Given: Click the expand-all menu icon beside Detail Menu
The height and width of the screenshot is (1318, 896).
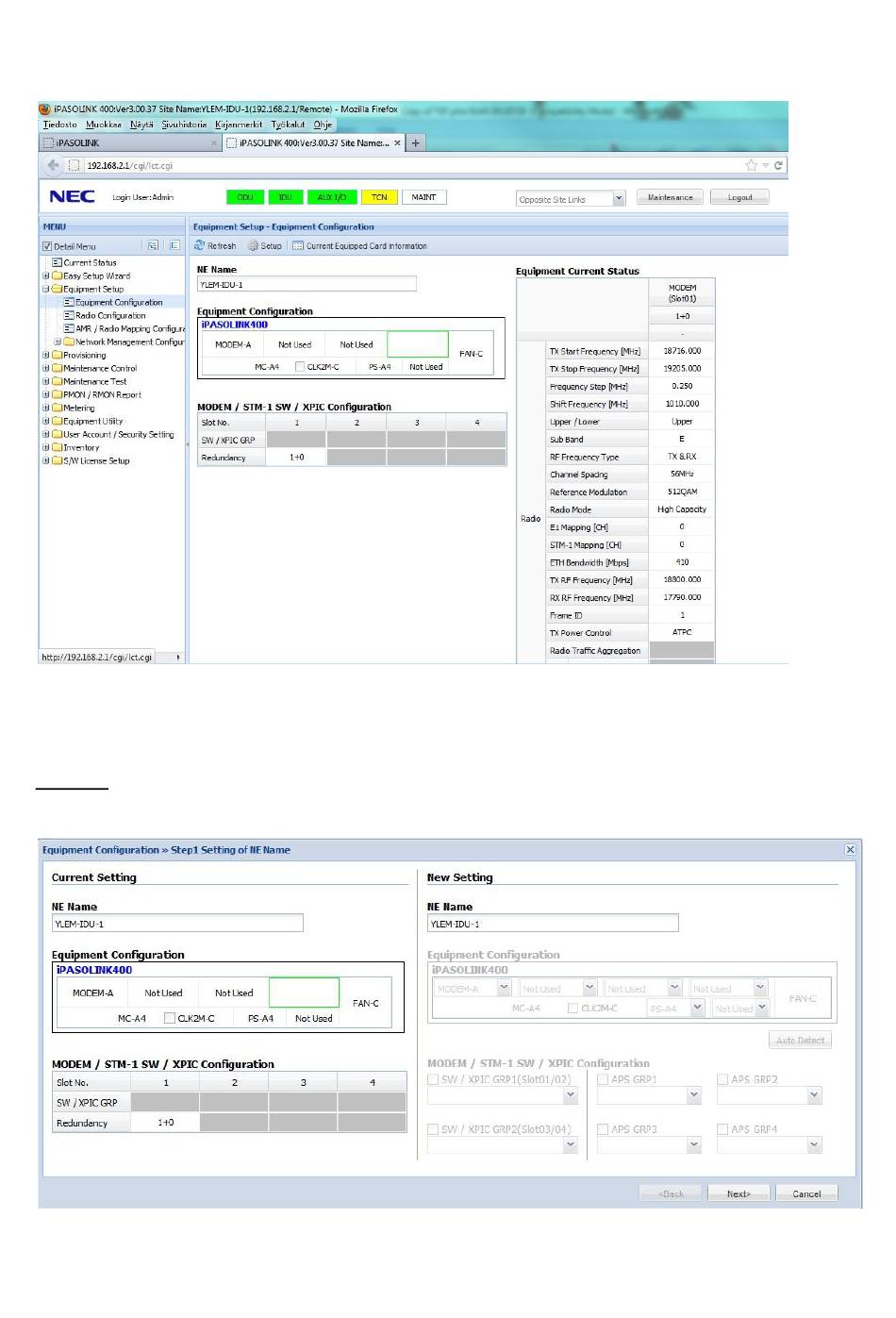Looking at the screenshot, I should pyautogui.click(x=153, y=245).
